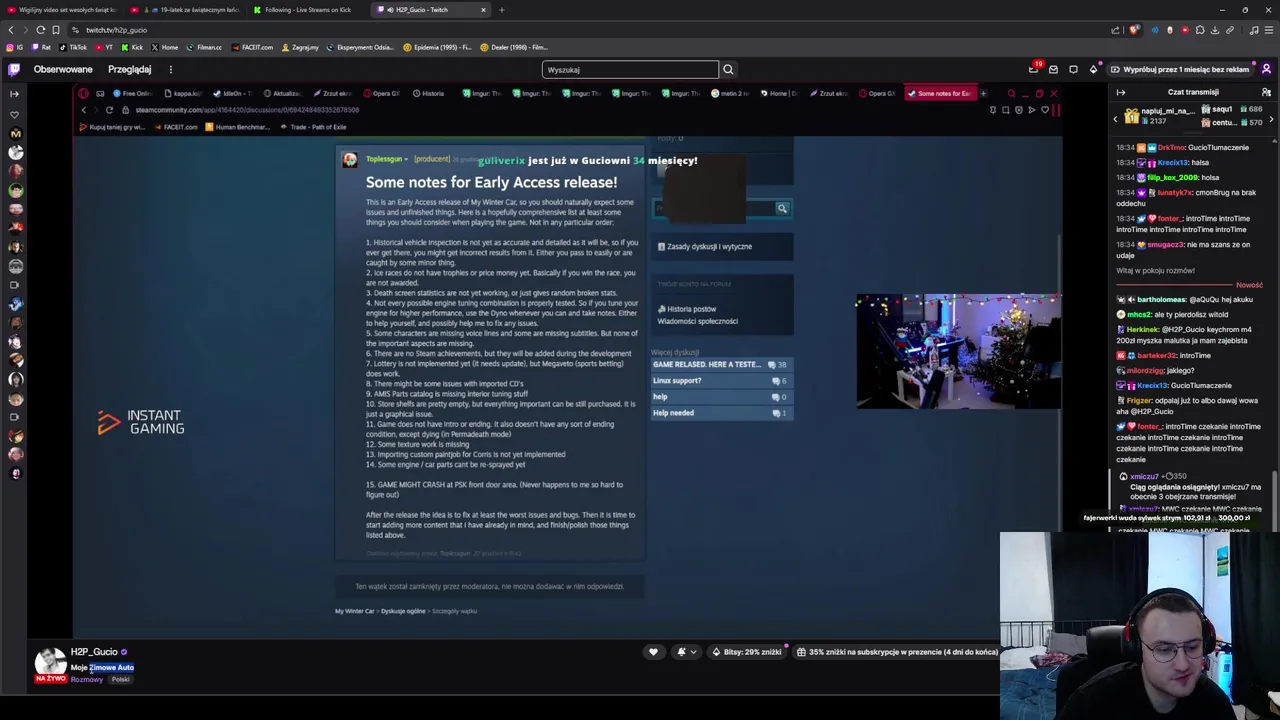Click the search magnifier button
This screenshot has width=1280, height=720.
pyautogui.click(x=728, y=69)
